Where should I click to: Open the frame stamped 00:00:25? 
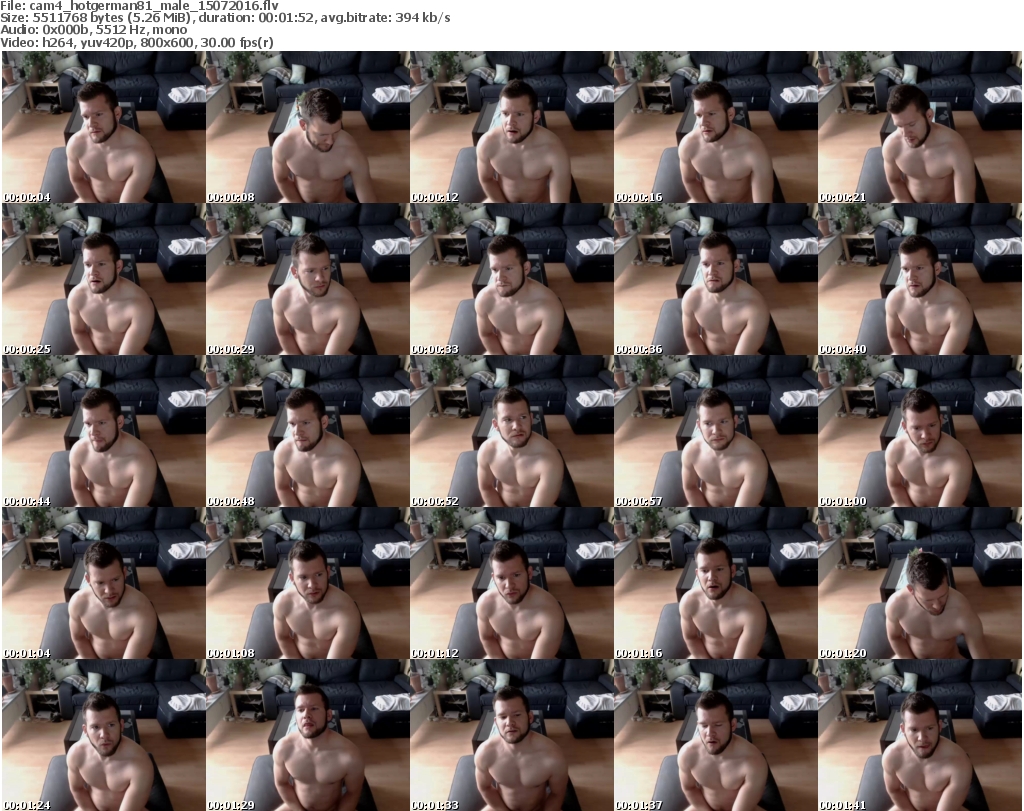[104, 279]
